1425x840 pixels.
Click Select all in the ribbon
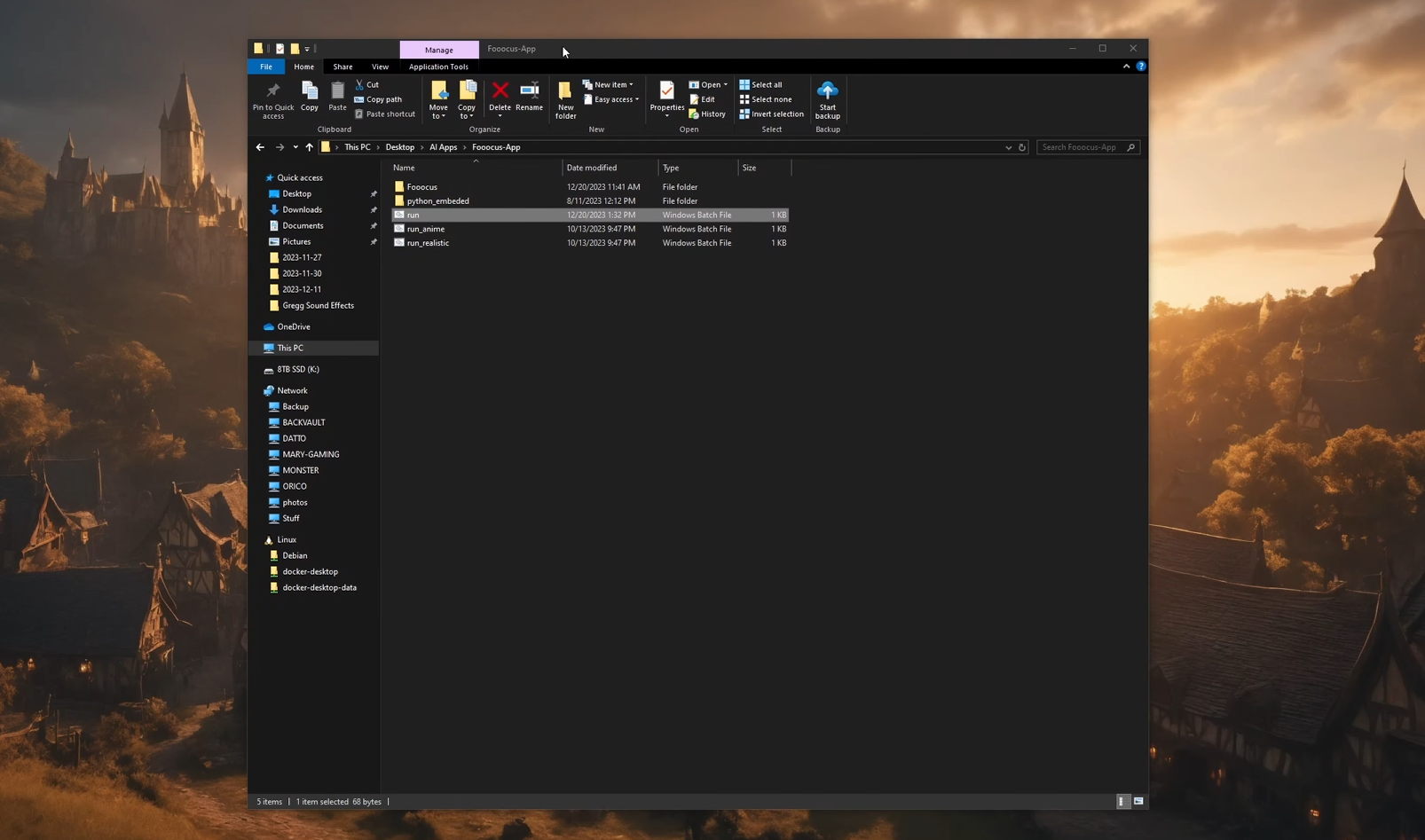coord(760,85)
